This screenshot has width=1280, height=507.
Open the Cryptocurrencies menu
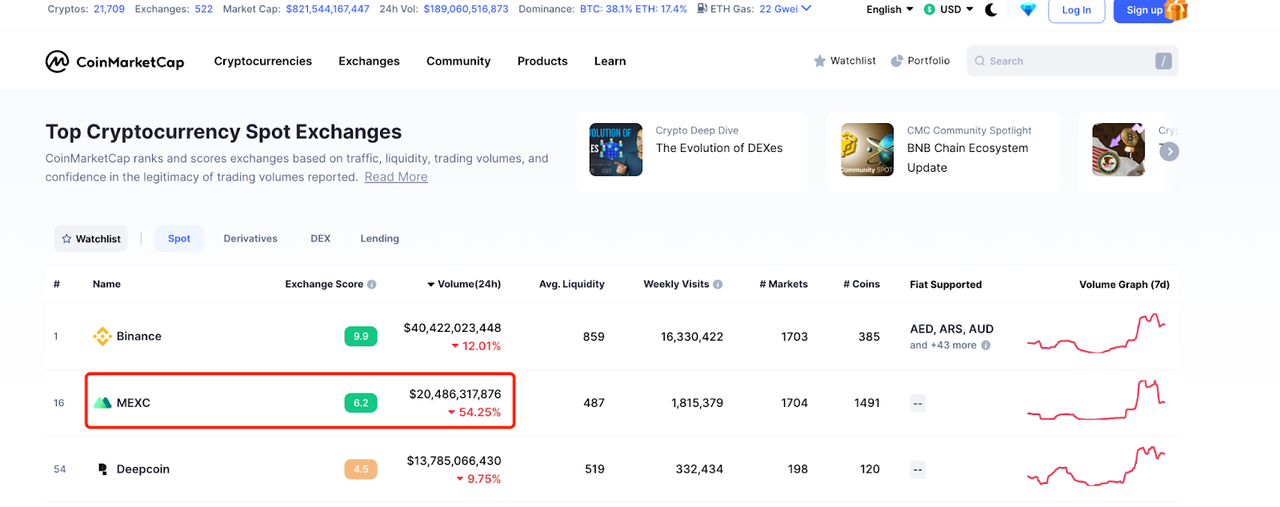click(263, 61)
